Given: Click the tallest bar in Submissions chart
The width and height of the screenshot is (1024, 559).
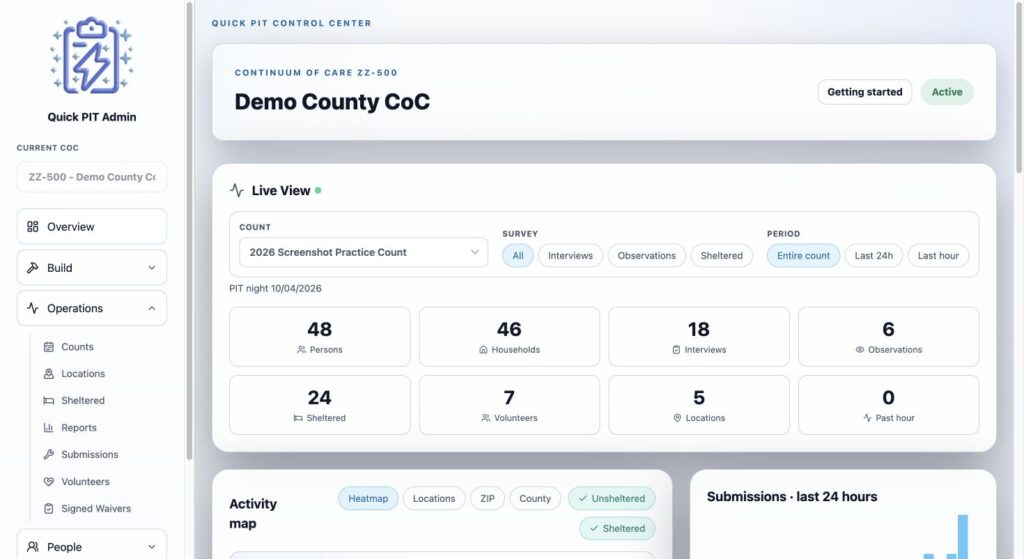Looking at the screenshot, I should tap(963, 537).
